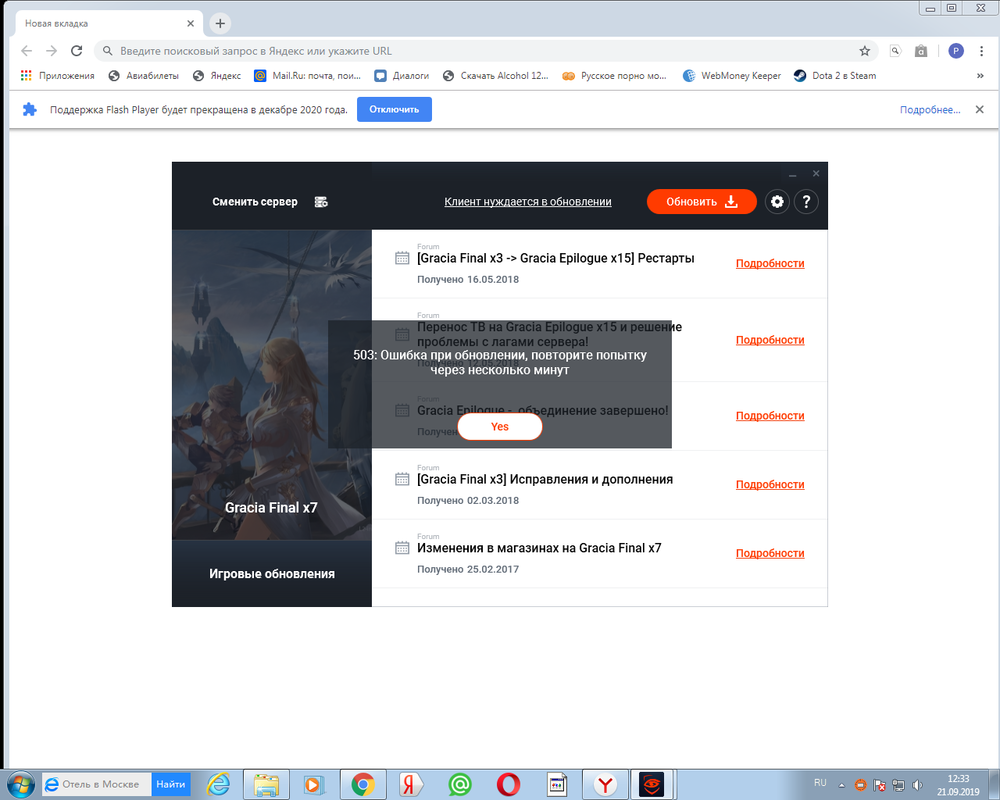Click the profile avatar in Chrome toolbar
The height and width of the screenshot is (800, 1000).
[956, 51]
